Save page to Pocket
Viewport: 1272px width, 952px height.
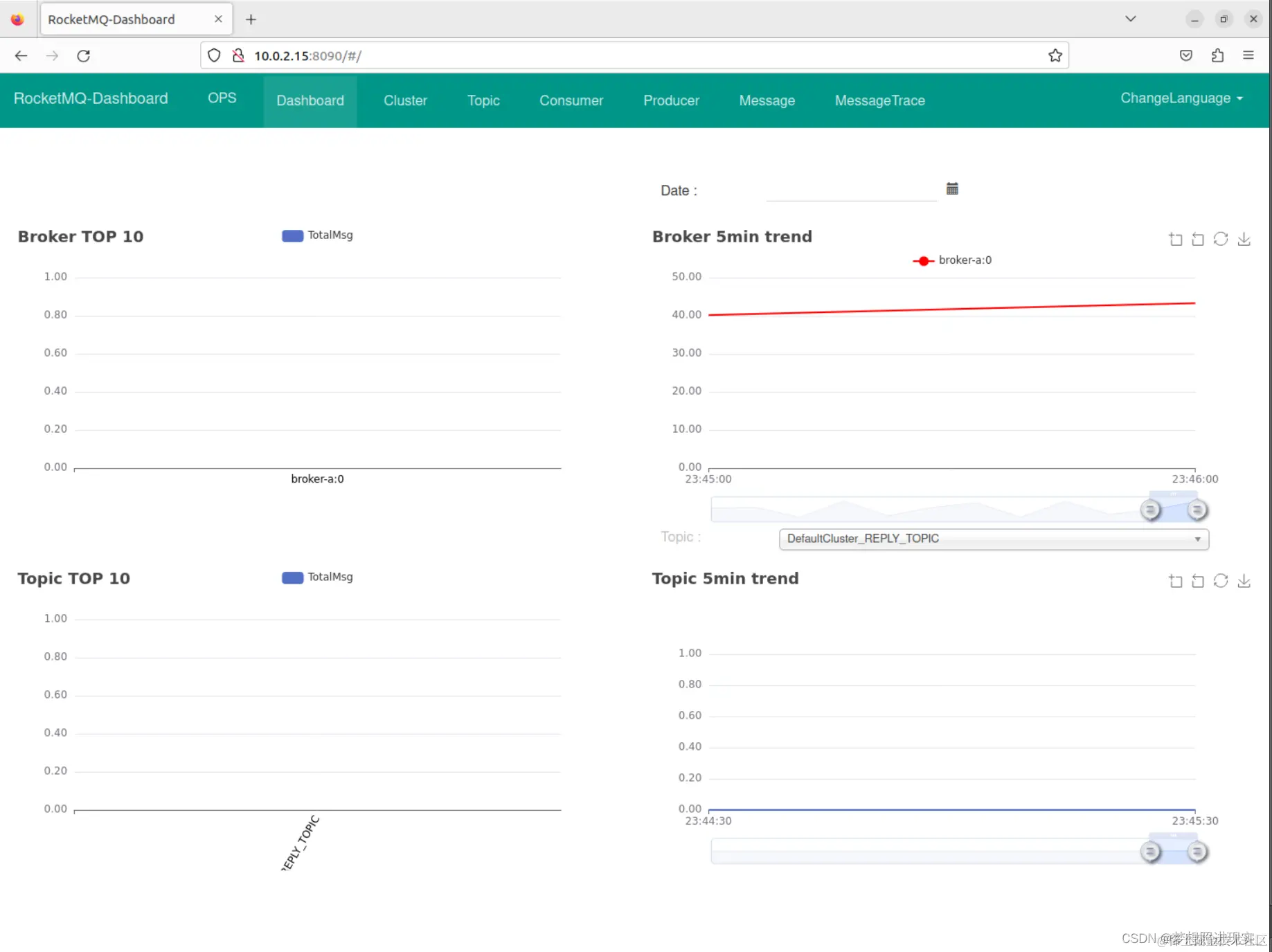coord(1186,55)
